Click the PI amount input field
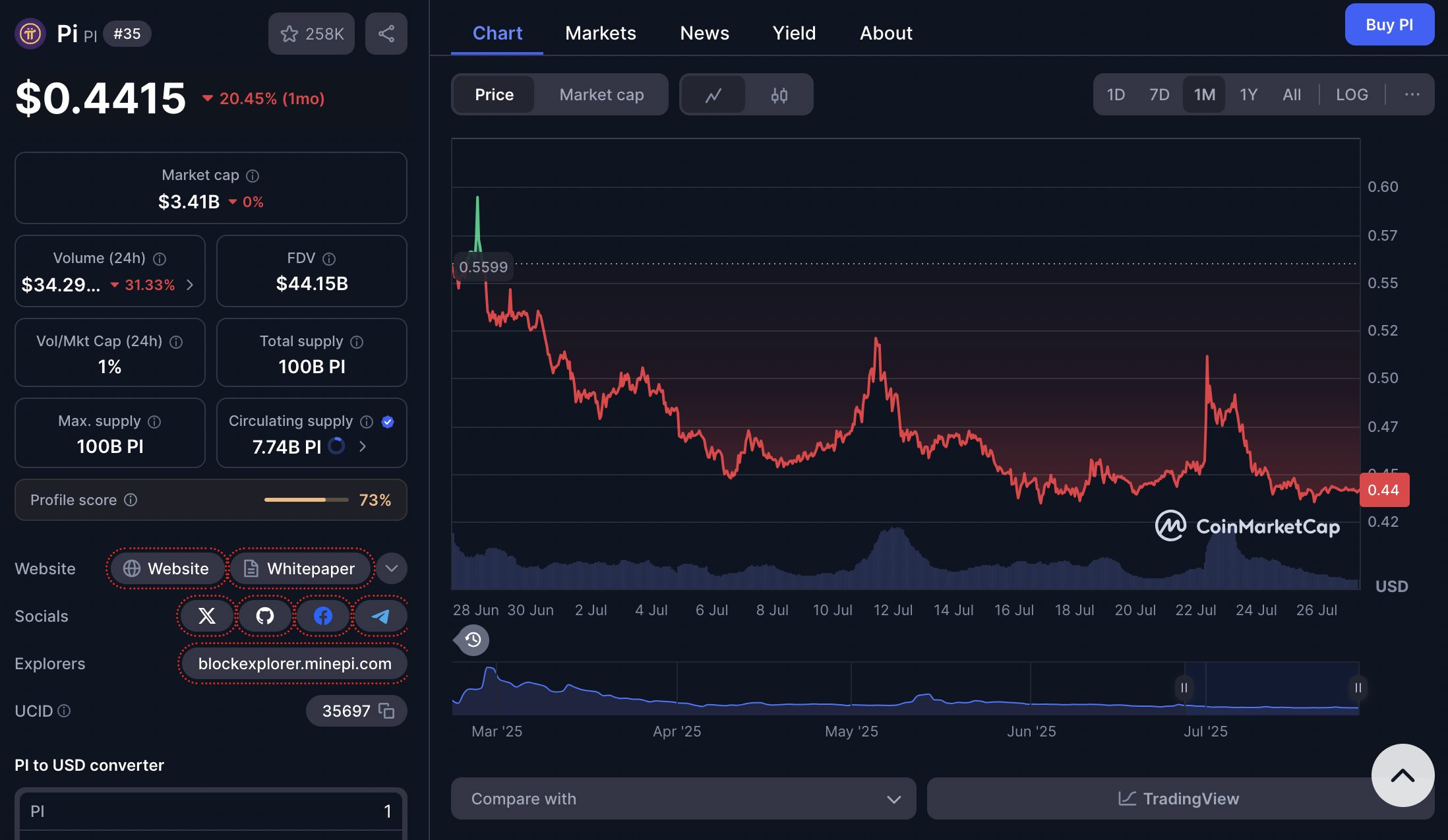1448x840 pixels. point(210,811)
